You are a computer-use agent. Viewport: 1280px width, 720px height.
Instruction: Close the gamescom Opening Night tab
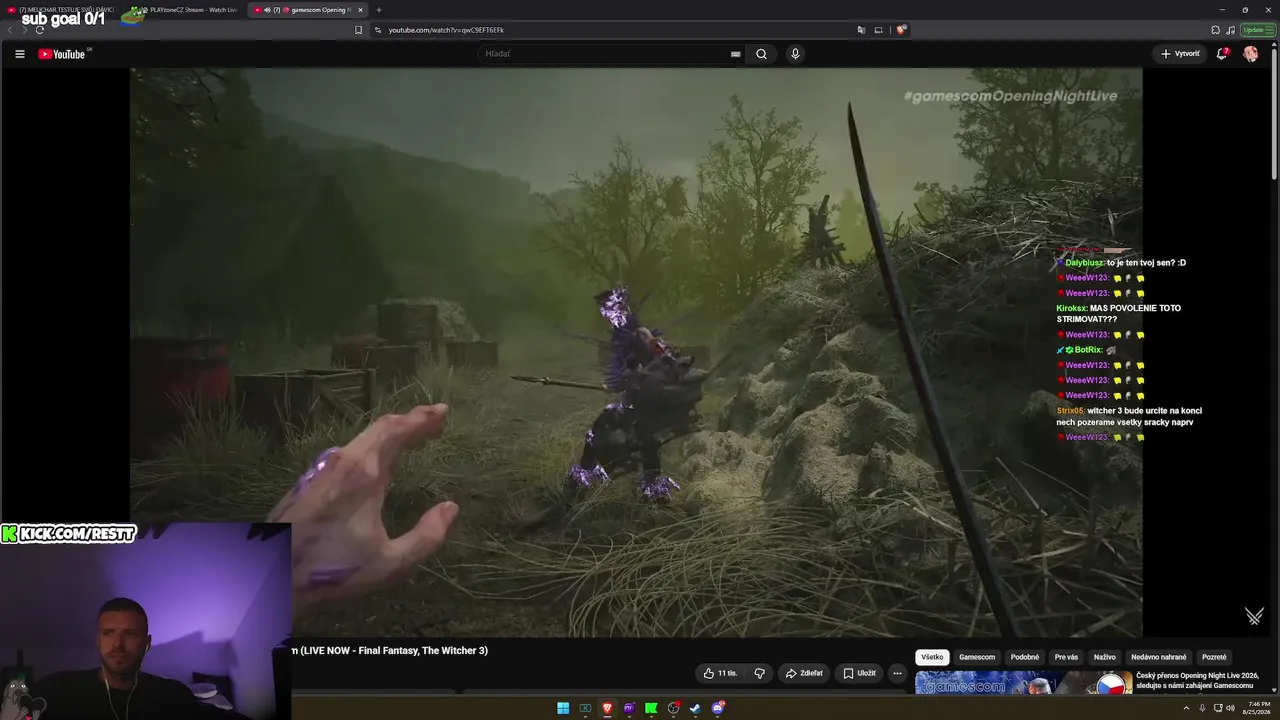pos(360,10)
